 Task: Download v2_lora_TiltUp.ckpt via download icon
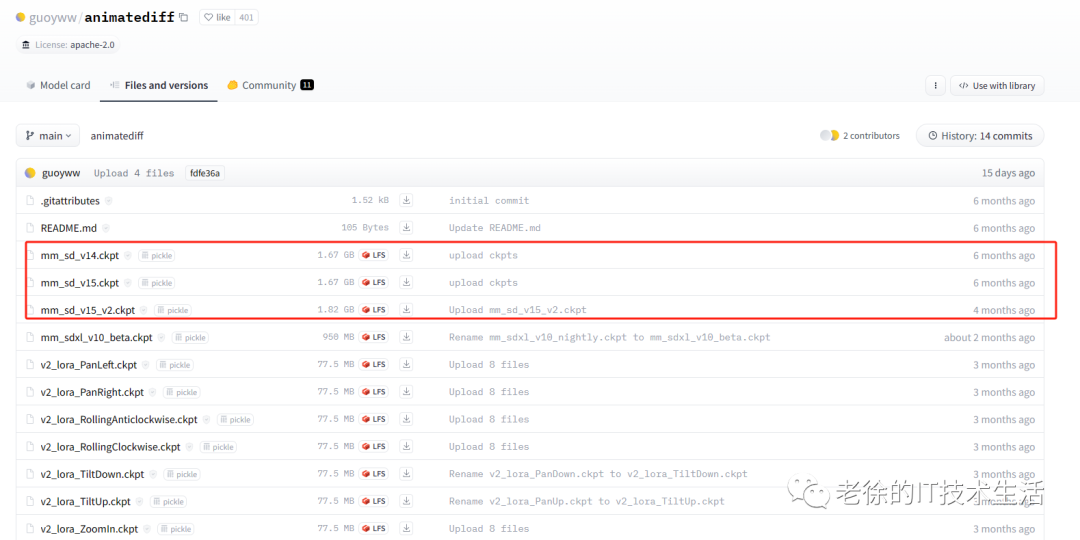tap(407, 501)
